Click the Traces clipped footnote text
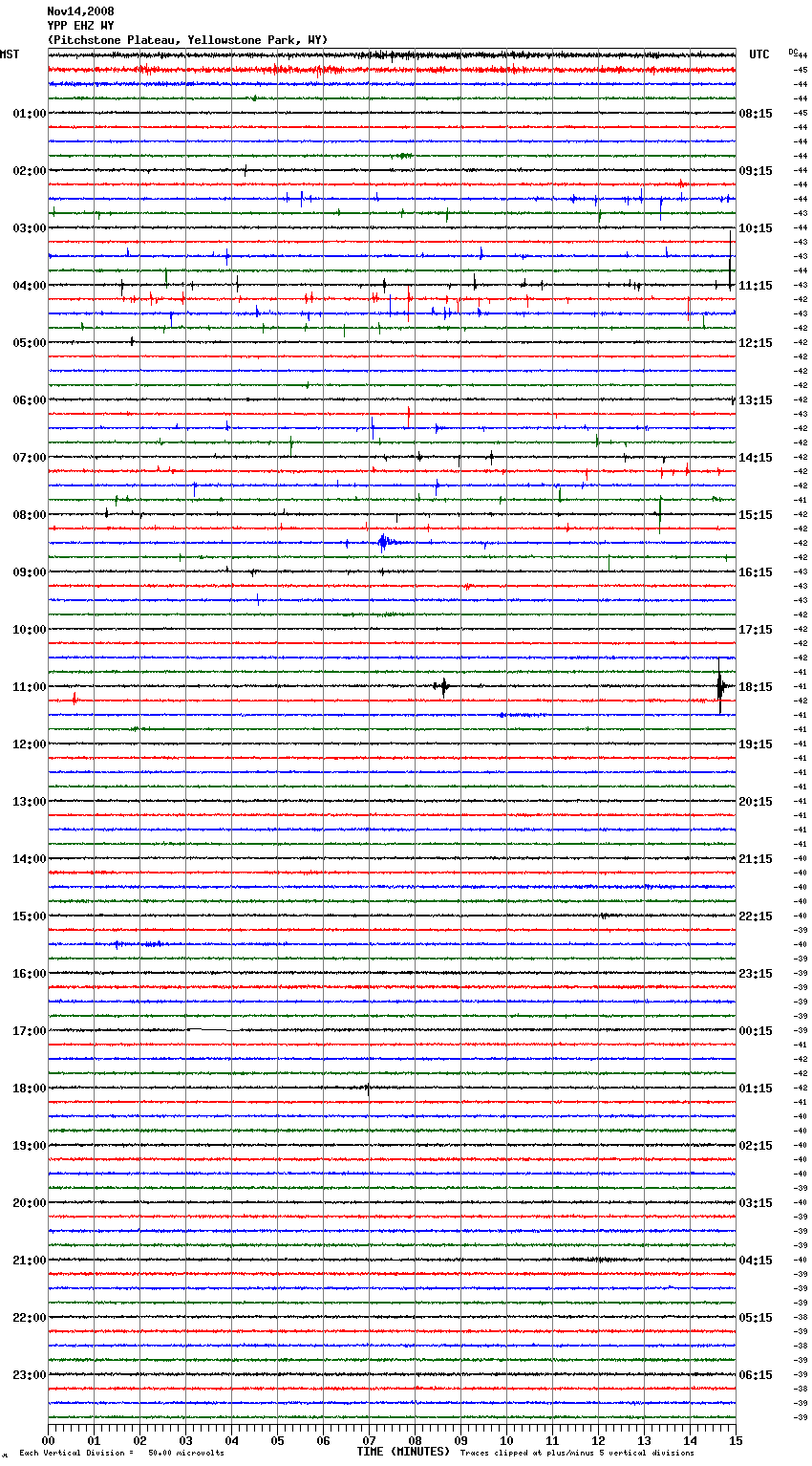The image size is (812, 1466). (x=577, y=1454)
